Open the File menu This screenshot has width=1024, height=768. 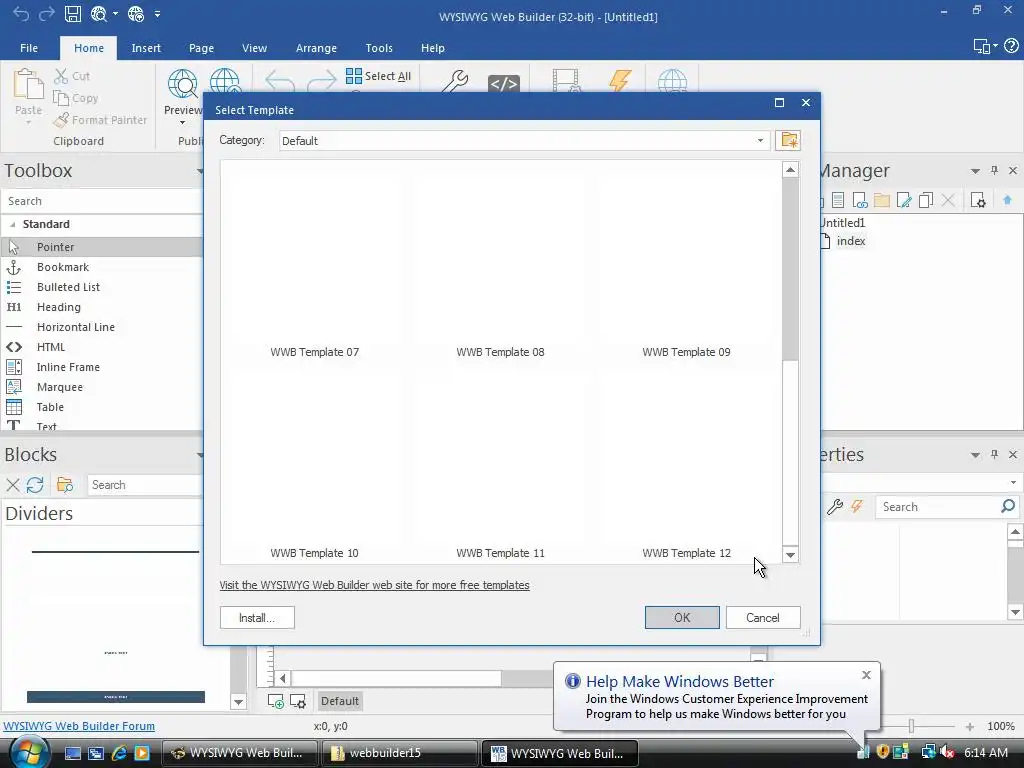pyautogui.click(x=29, y=48)
